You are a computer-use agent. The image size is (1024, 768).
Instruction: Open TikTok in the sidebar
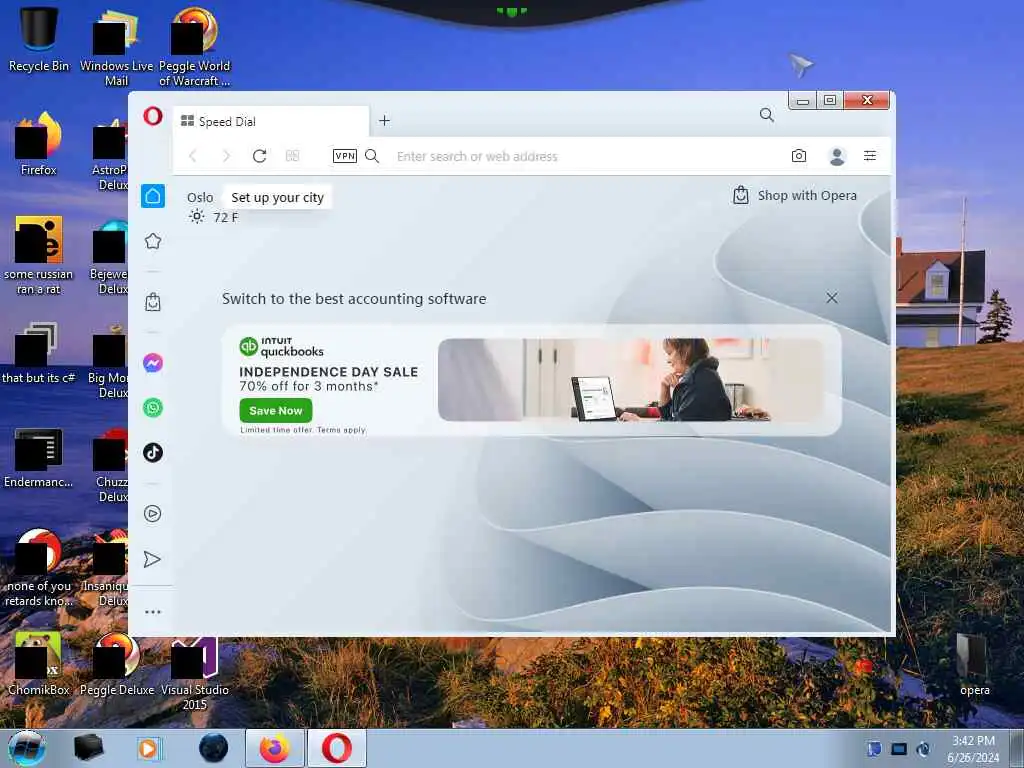click(153, 453)
